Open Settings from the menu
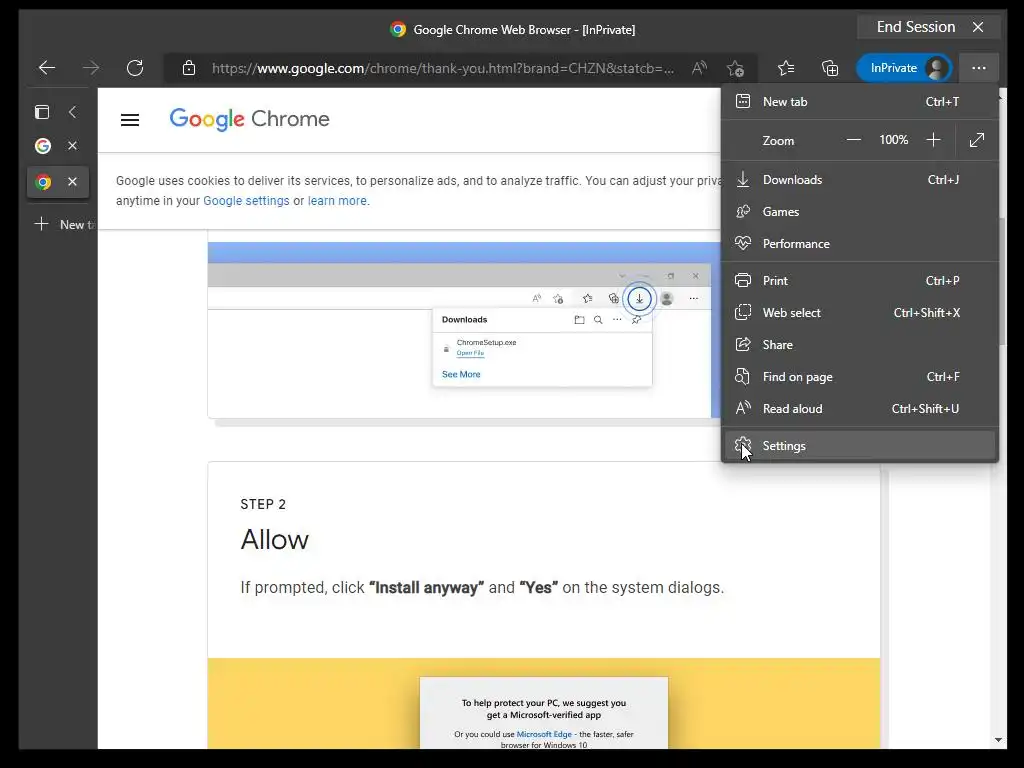The width and height of the screenshot is (1024, 768). [x=859, y=445]
